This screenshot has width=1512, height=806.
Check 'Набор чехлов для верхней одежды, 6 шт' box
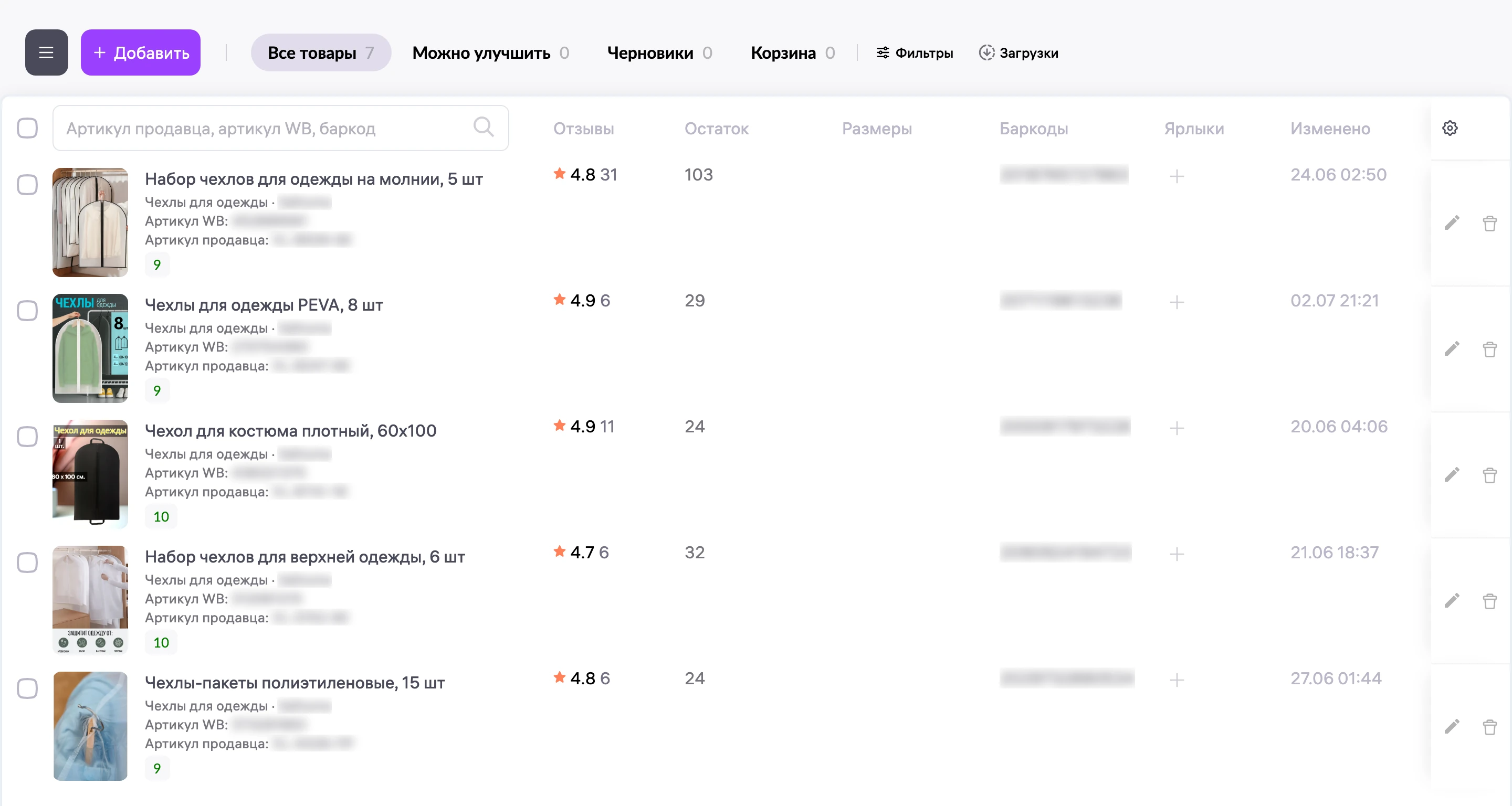(27, 563)
